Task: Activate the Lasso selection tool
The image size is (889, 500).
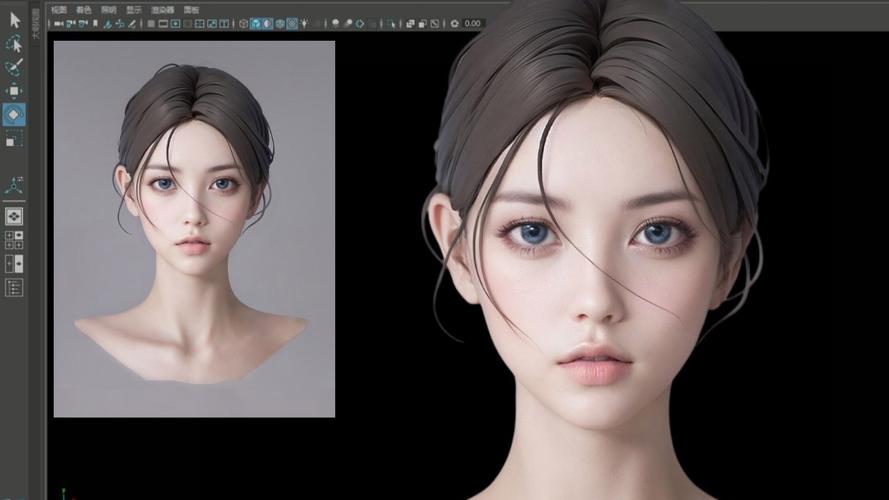Action: coord(14,43)
